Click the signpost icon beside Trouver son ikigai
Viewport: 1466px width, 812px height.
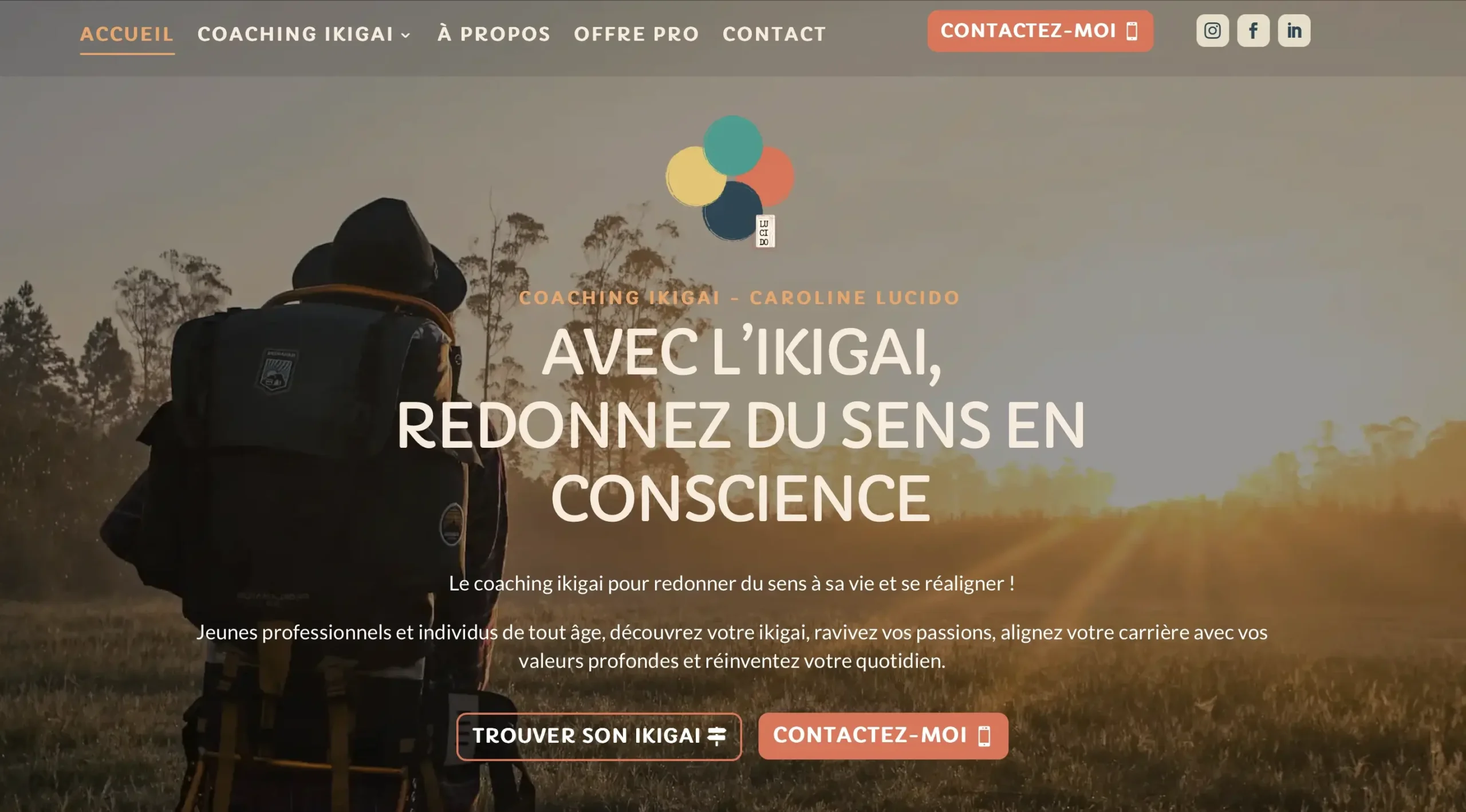tap(717, 736)
